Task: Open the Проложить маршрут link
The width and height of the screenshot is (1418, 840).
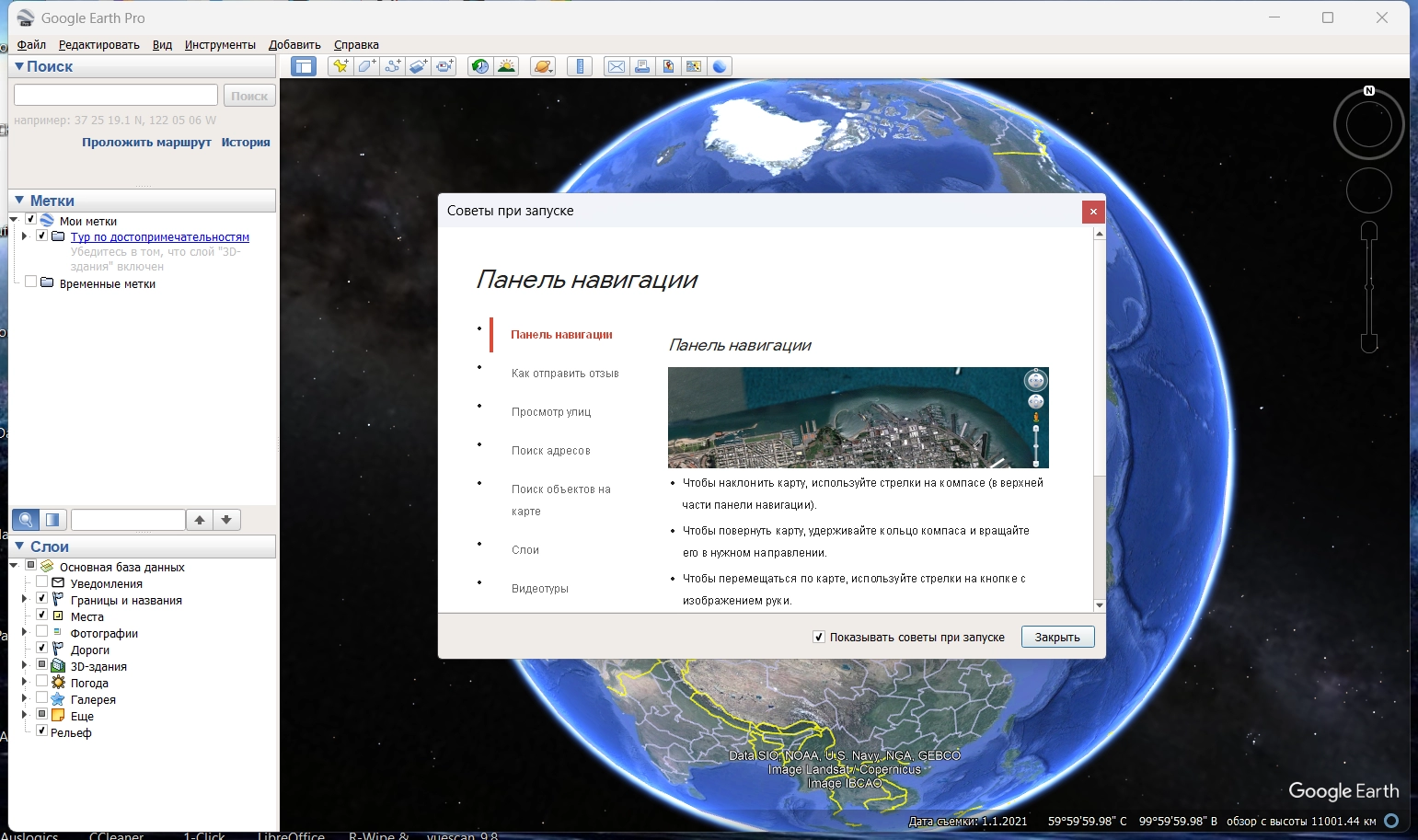Action: pos(146,142)
